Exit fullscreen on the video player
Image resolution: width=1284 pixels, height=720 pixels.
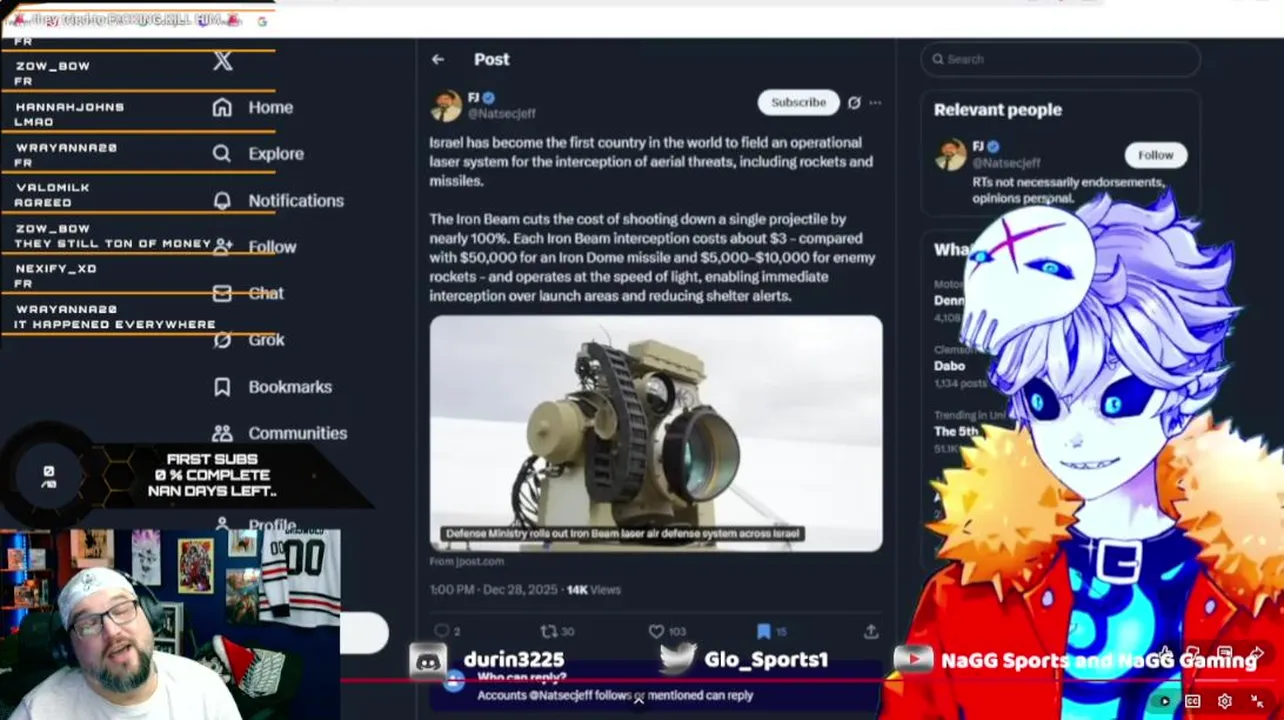pos(1257,701)
